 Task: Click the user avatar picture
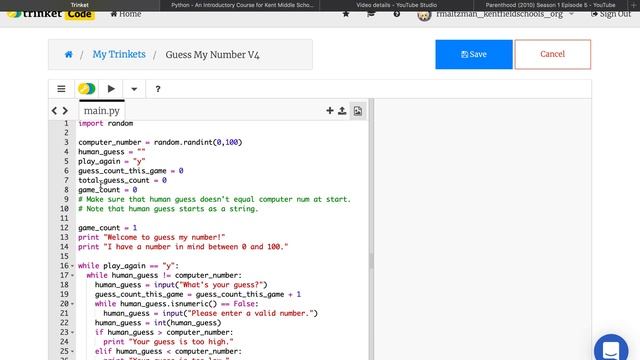click(424, 16)
